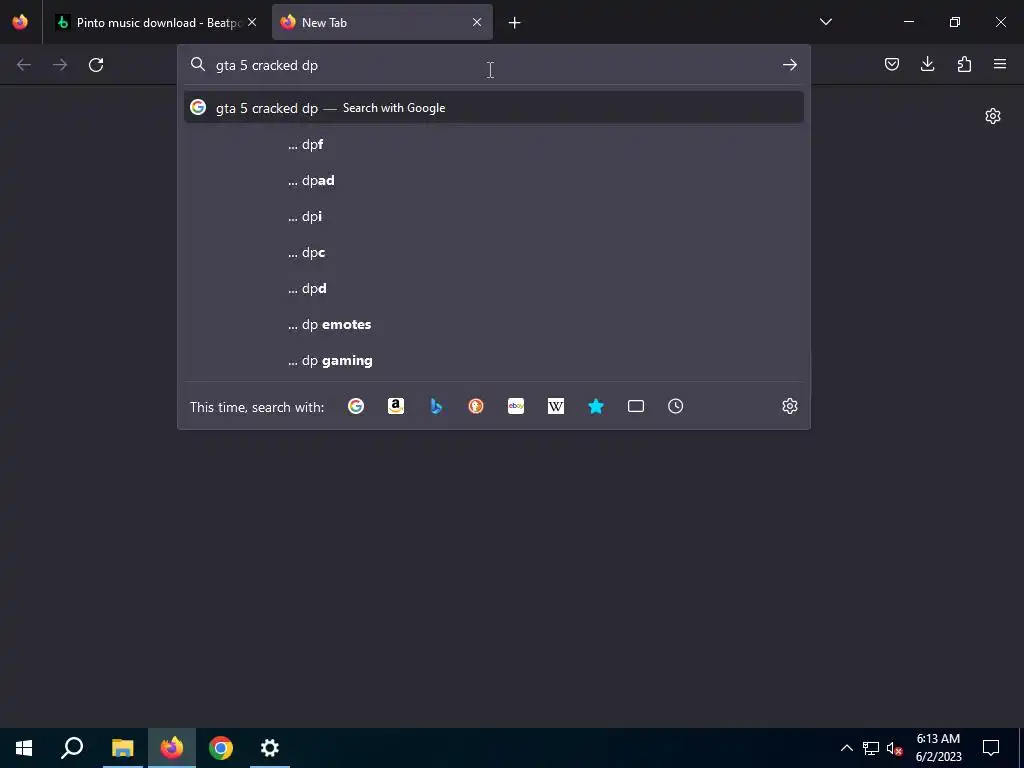1024x768 pixels.
Task: Open search settings gear in dropdown
Action: click(x=790, y=406)
